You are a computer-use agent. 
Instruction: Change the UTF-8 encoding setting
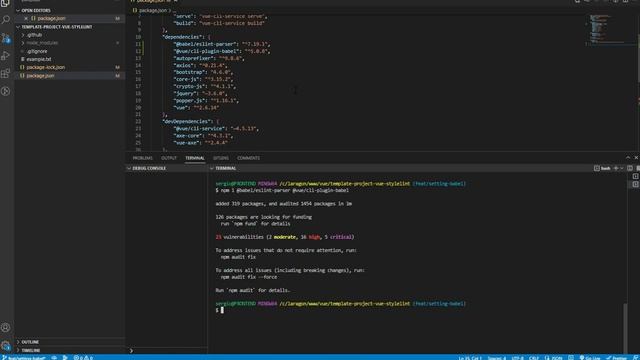pos(517,358)
